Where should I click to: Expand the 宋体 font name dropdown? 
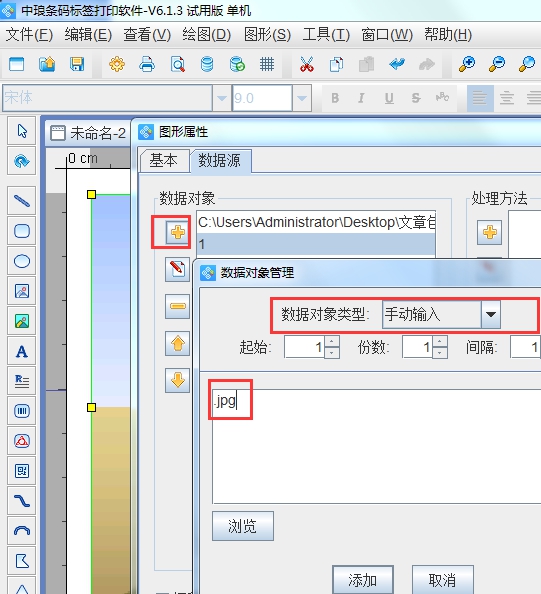tap(222, 98)
